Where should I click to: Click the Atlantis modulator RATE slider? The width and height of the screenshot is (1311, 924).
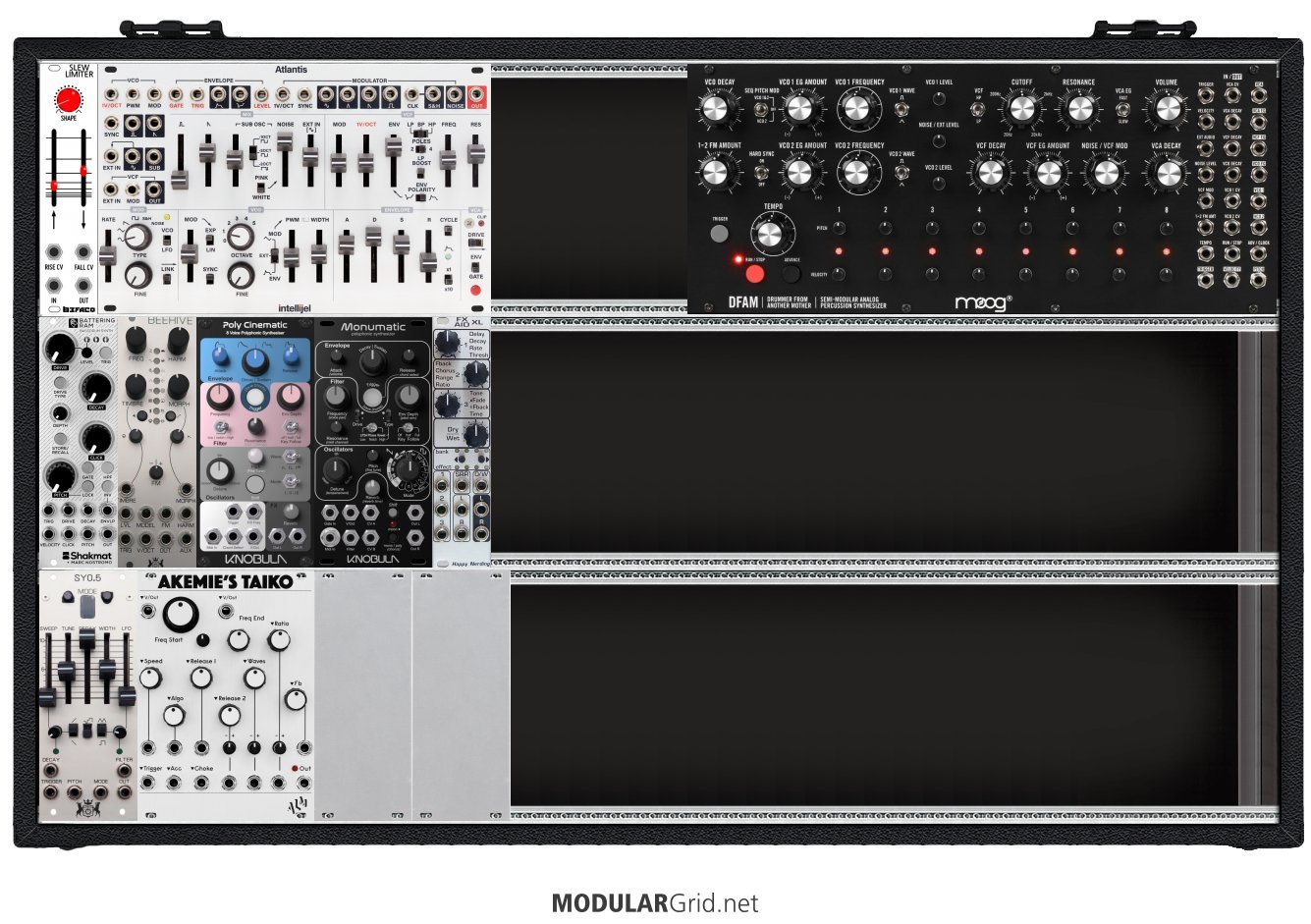click(x=107, y=257)
